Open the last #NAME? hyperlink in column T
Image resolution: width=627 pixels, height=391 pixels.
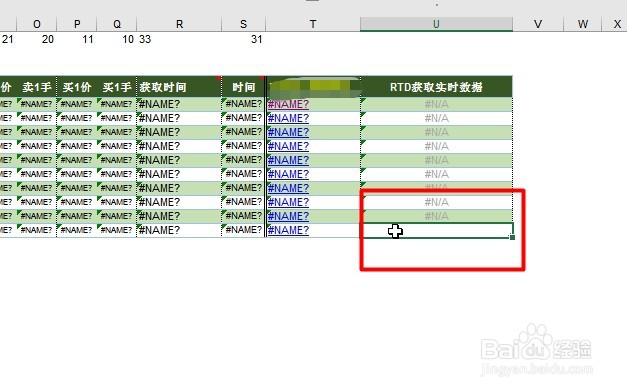pyautogui.click(x=288, y=230)
